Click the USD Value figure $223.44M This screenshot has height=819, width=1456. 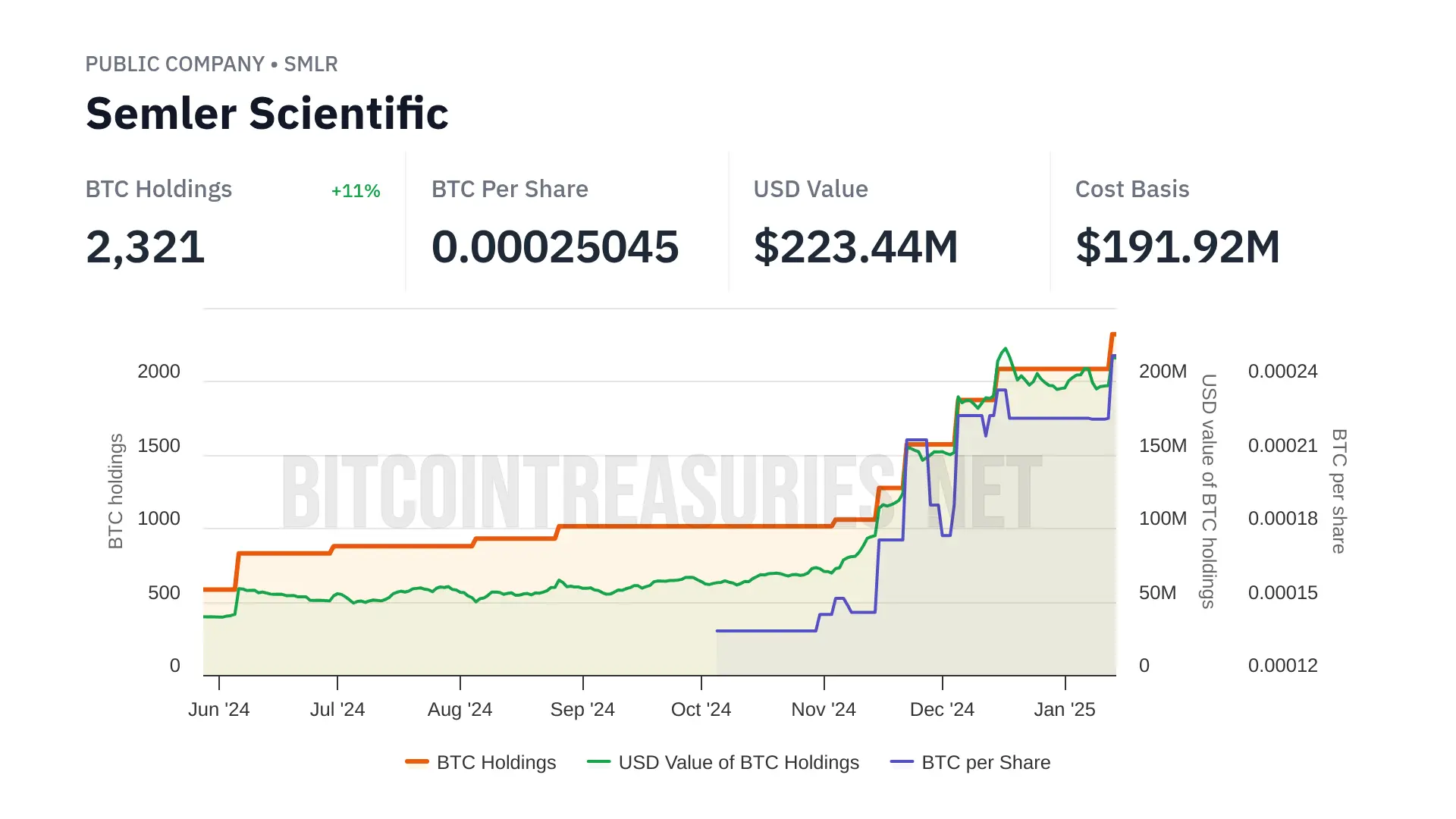856,247
